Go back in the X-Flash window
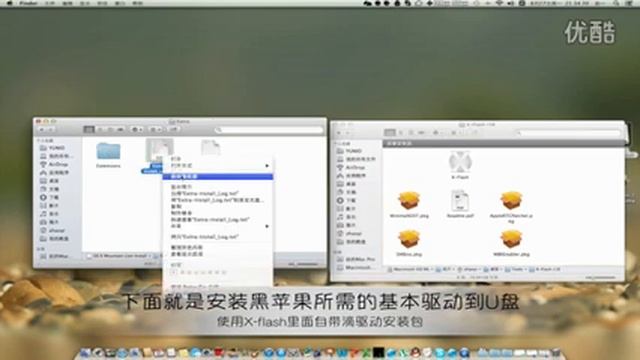Screen dimensions: 640x360 point(339,133)
